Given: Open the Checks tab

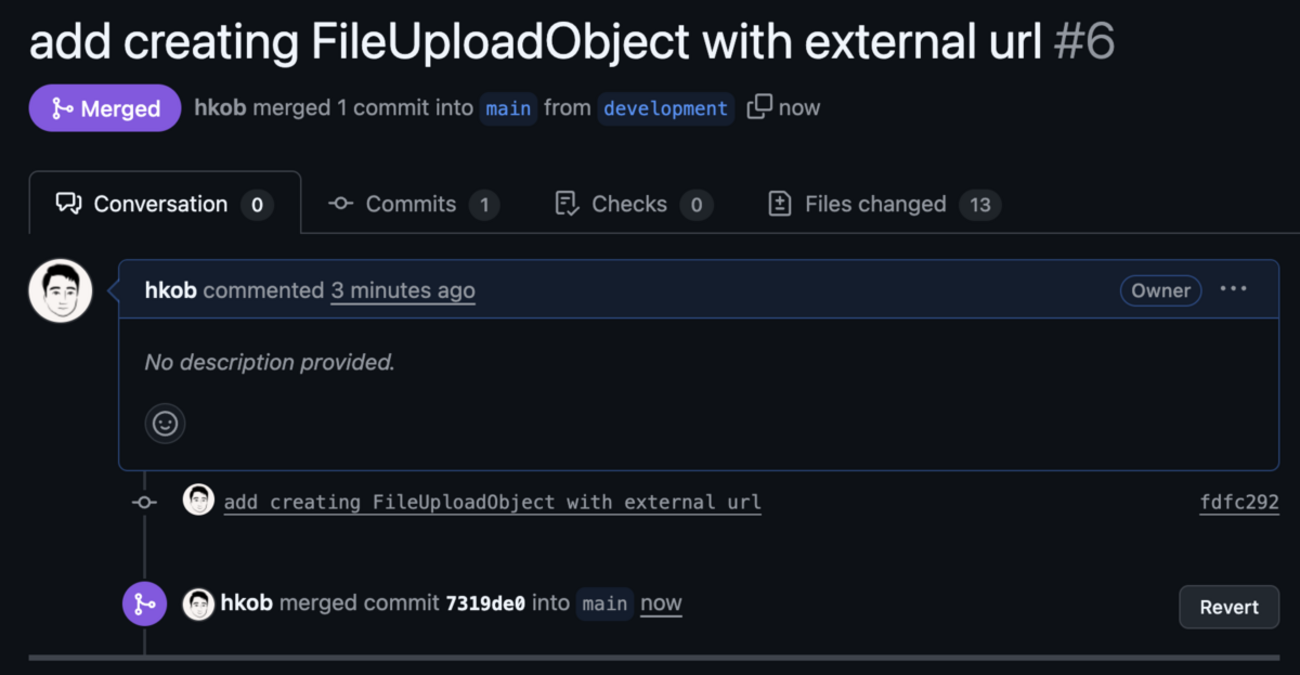Looking at the screenshot, I should (x=632, y=204).
